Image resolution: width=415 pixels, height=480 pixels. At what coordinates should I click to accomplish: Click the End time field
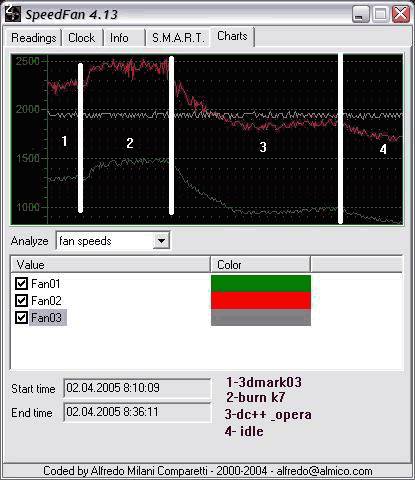point(137,412)
